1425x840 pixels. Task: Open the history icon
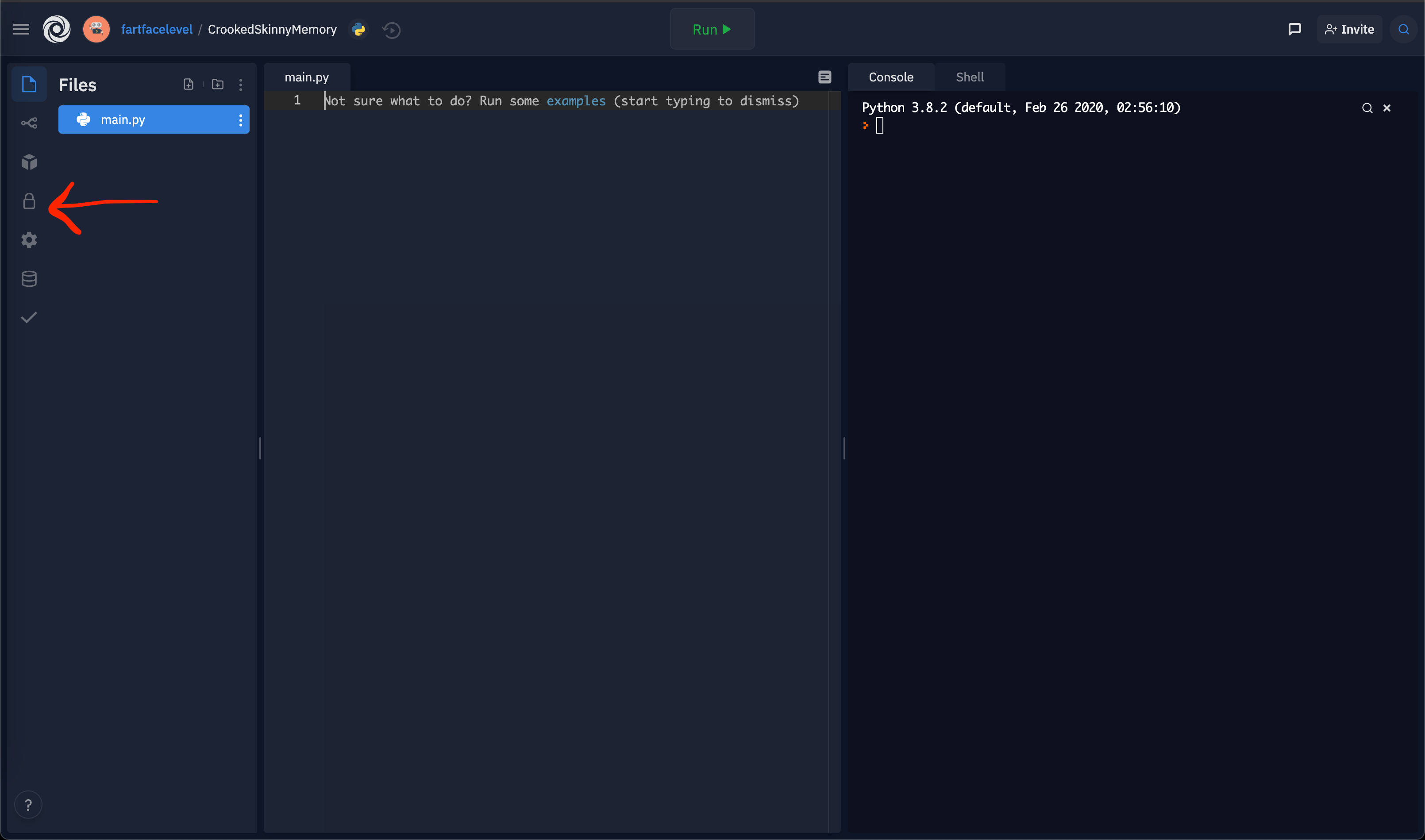tap(392, 30)
